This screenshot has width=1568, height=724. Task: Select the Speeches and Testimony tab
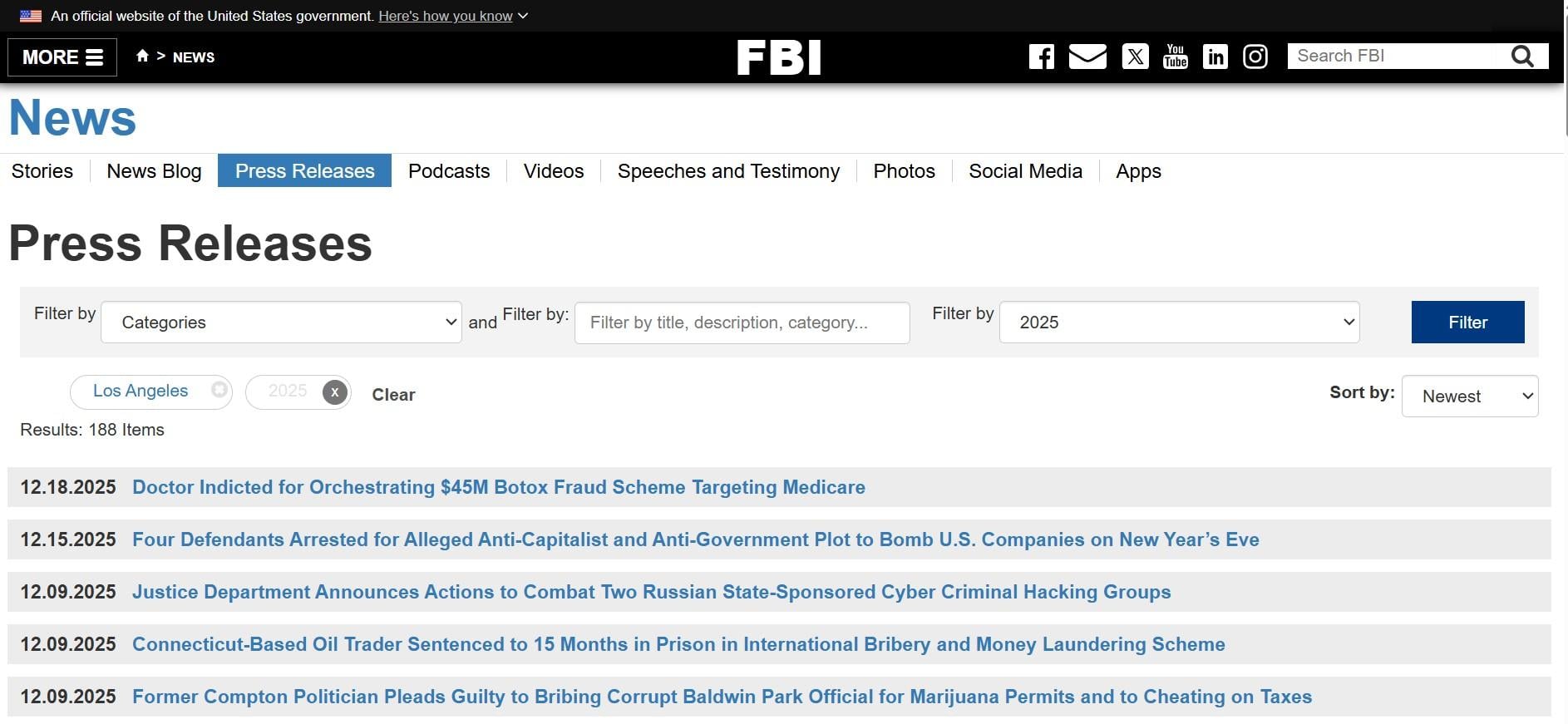[728, 171]
